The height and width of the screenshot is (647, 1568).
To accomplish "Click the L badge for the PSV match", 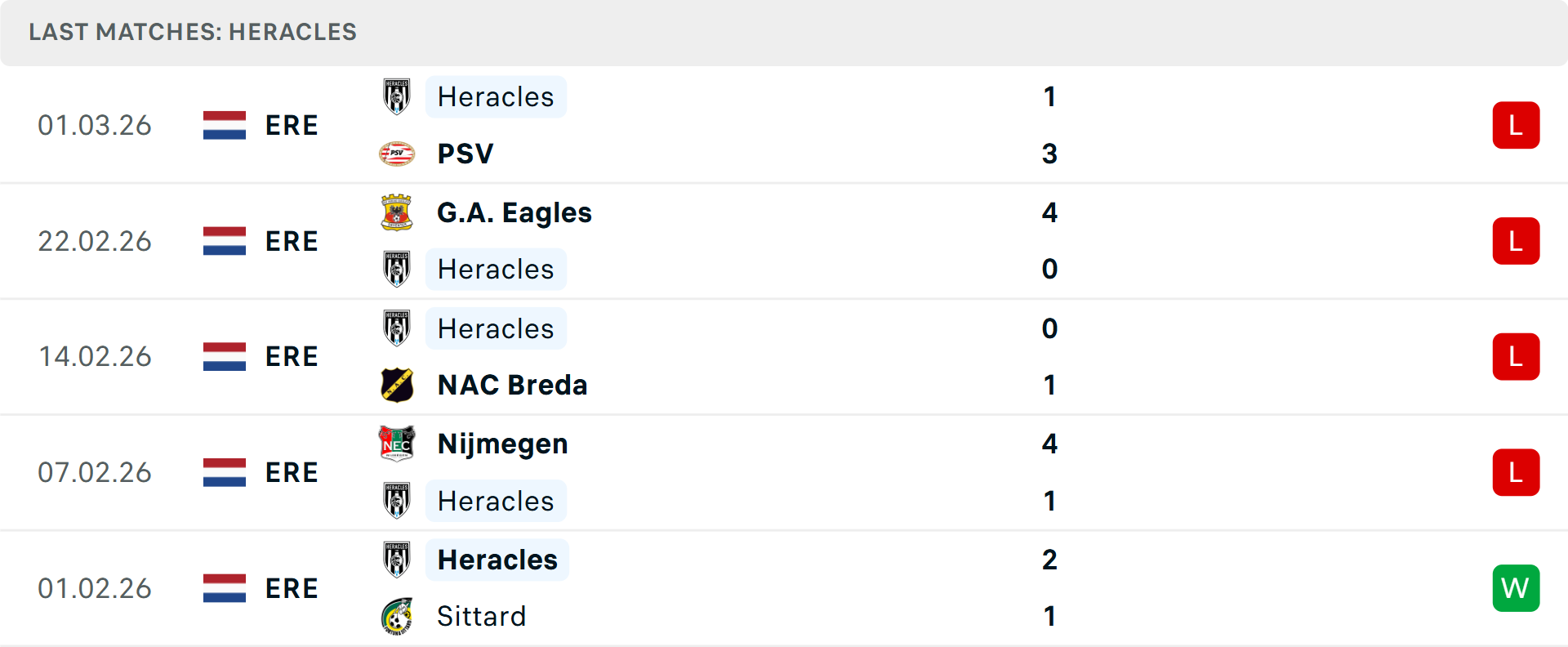I will [1516, 125].
